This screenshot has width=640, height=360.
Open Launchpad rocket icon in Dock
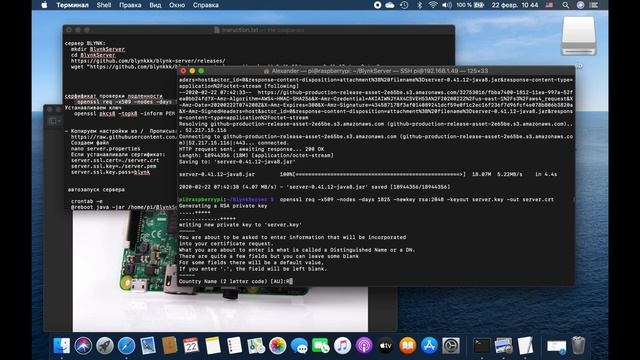pyautogui.click(x=105, y=346)
